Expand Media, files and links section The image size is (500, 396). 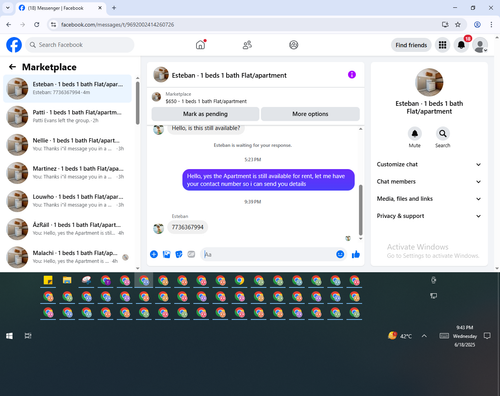pyautogui.click(x=429, y=199)
